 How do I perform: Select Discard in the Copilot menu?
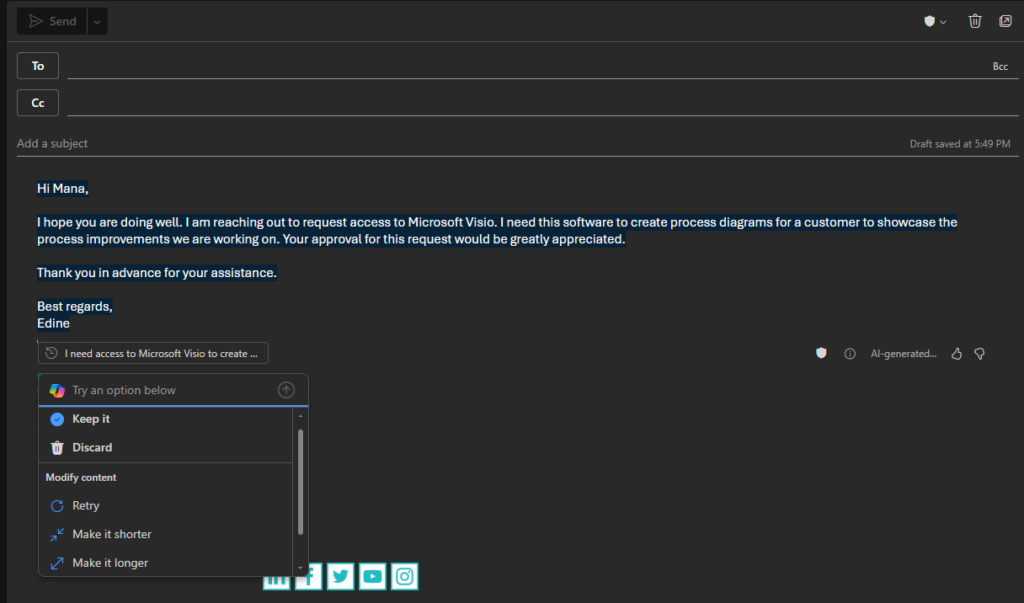[166, 448]
